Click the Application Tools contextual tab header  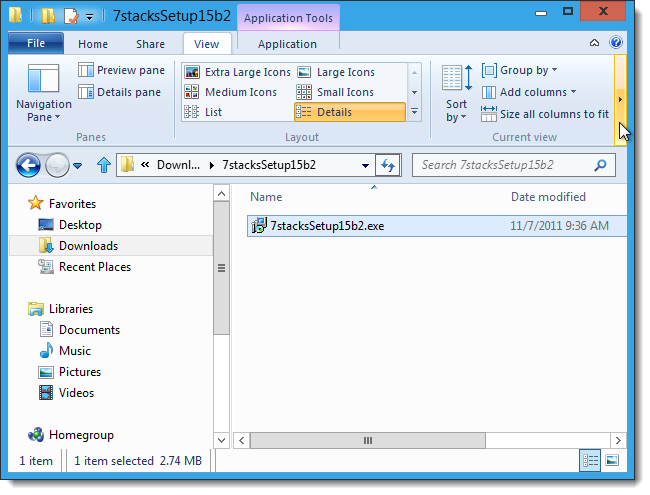288,18
